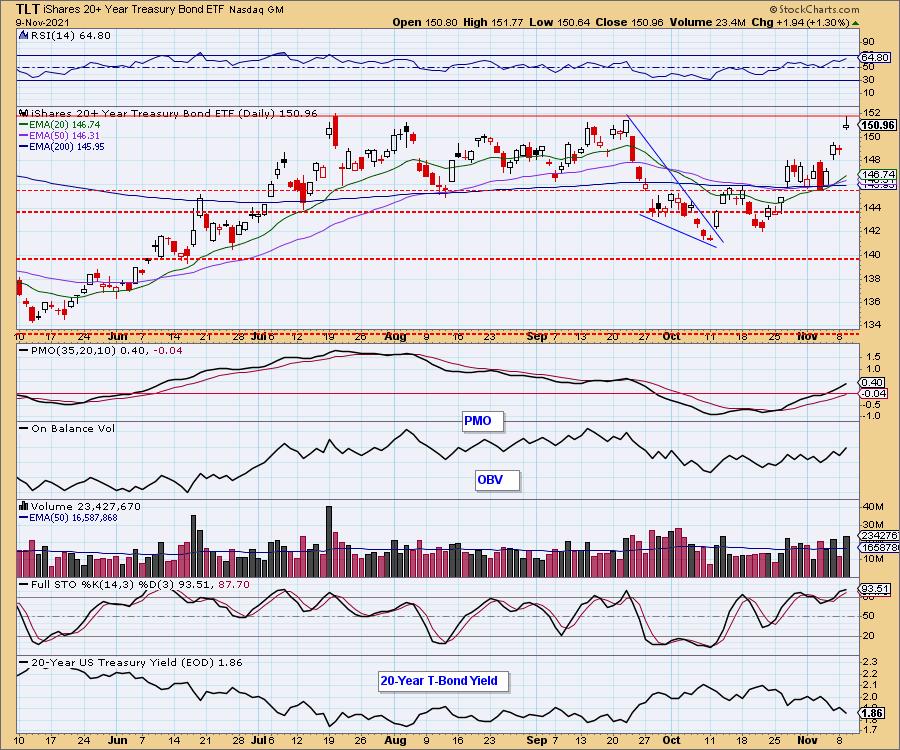
Task: Click the 2.3 yield axis label
Action: tap(870, 662)
